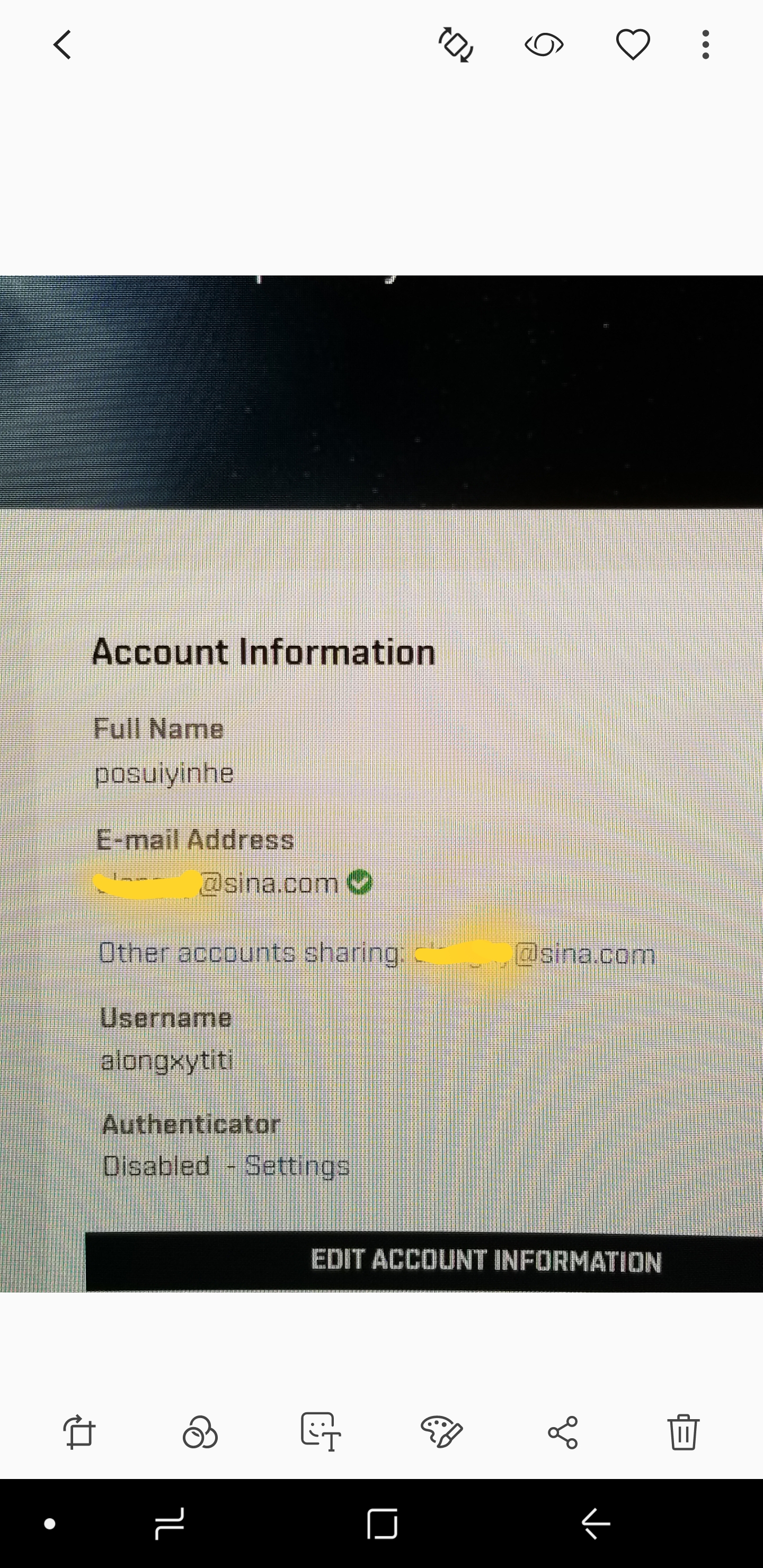763x1568 pixels.
Task: Tap the system back arrow in navigation bar
Action: pos(595,1524)
